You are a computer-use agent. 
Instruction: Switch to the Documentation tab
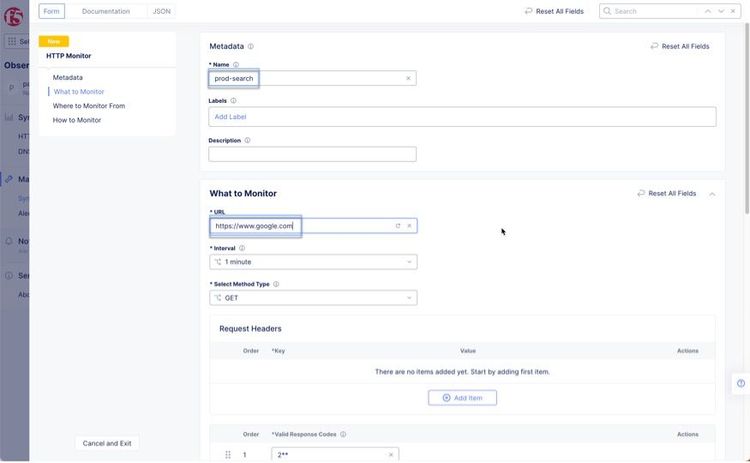click(106, 11)
